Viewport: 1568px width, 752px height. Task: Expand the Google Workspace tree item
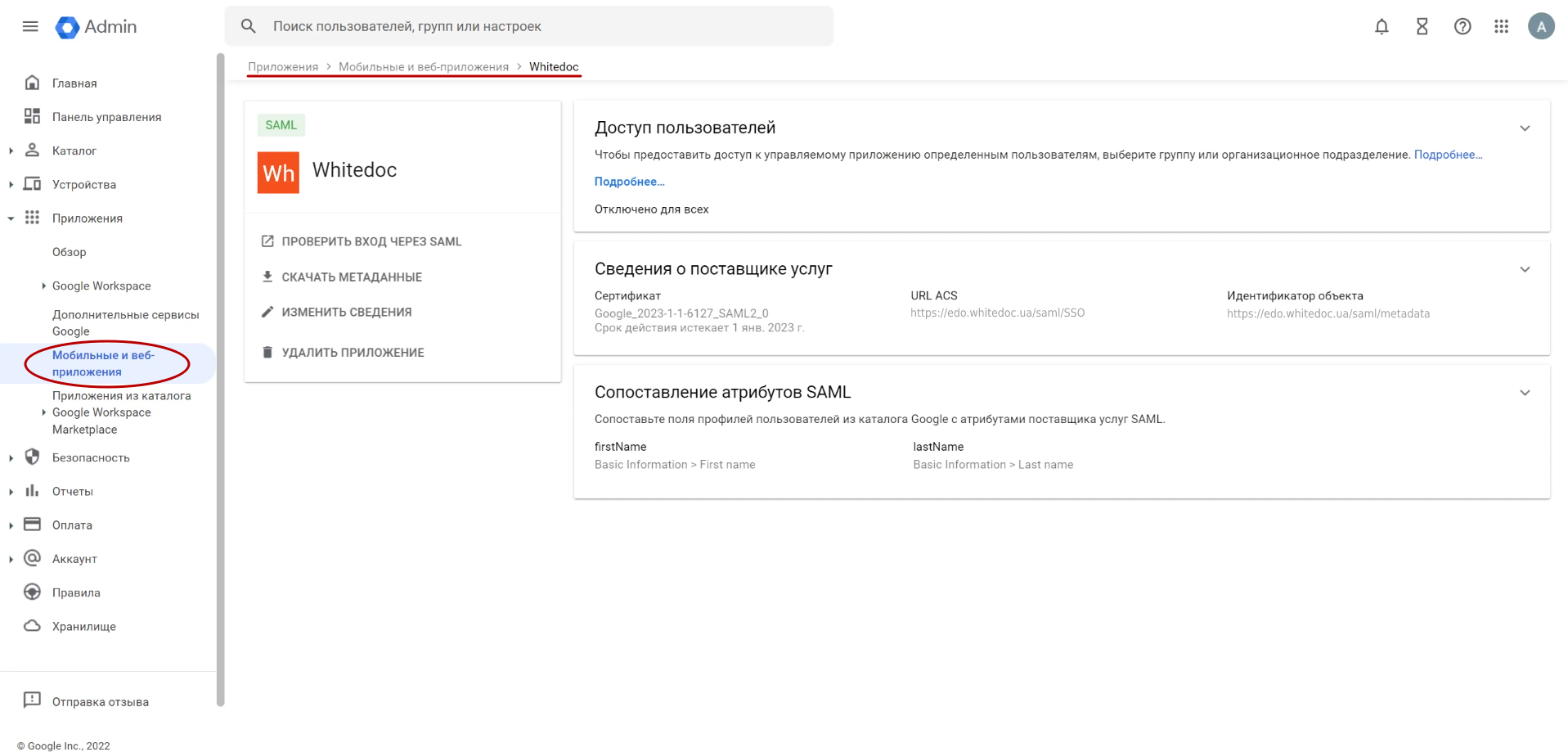[43, 286]
